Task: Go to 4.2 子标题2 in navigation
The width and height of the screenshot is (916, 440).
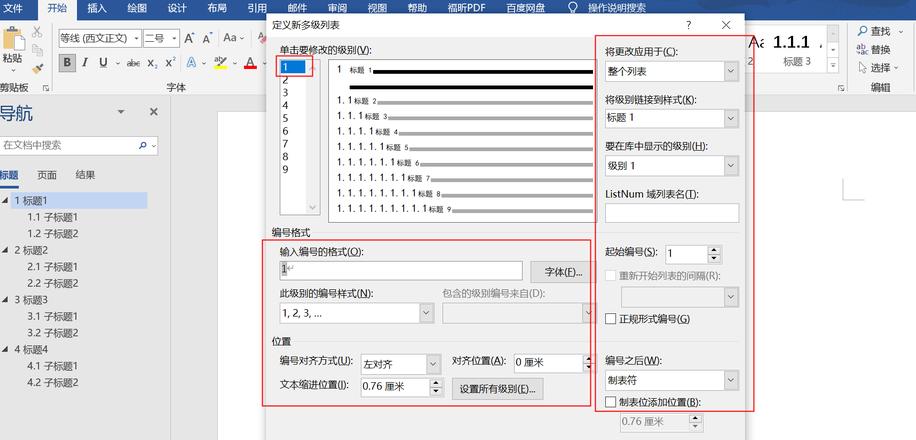Action: point(53,383)
